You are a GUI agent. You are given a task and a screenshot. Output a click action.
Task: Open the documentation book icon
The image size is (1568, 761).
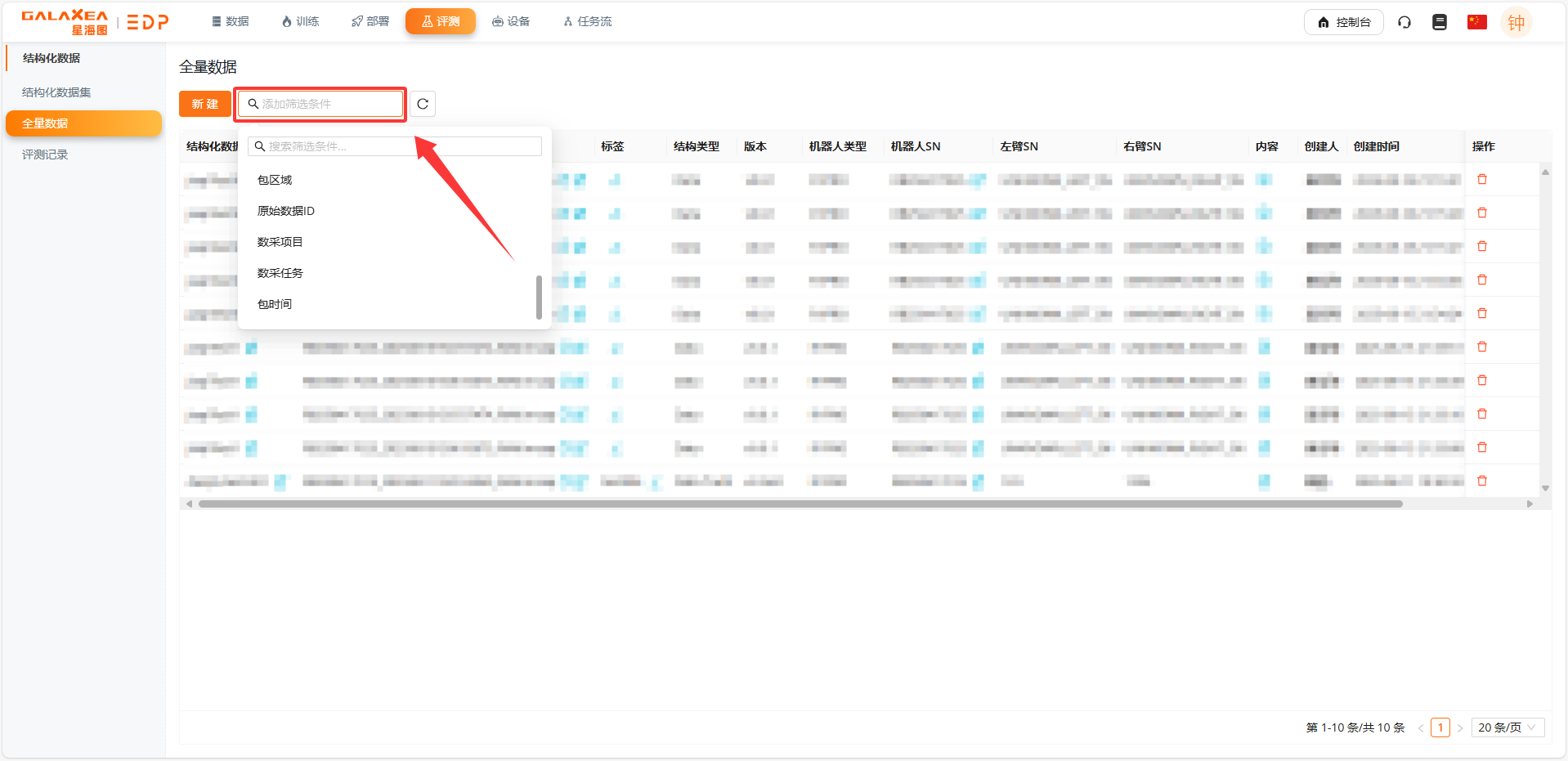[1440, 22]
